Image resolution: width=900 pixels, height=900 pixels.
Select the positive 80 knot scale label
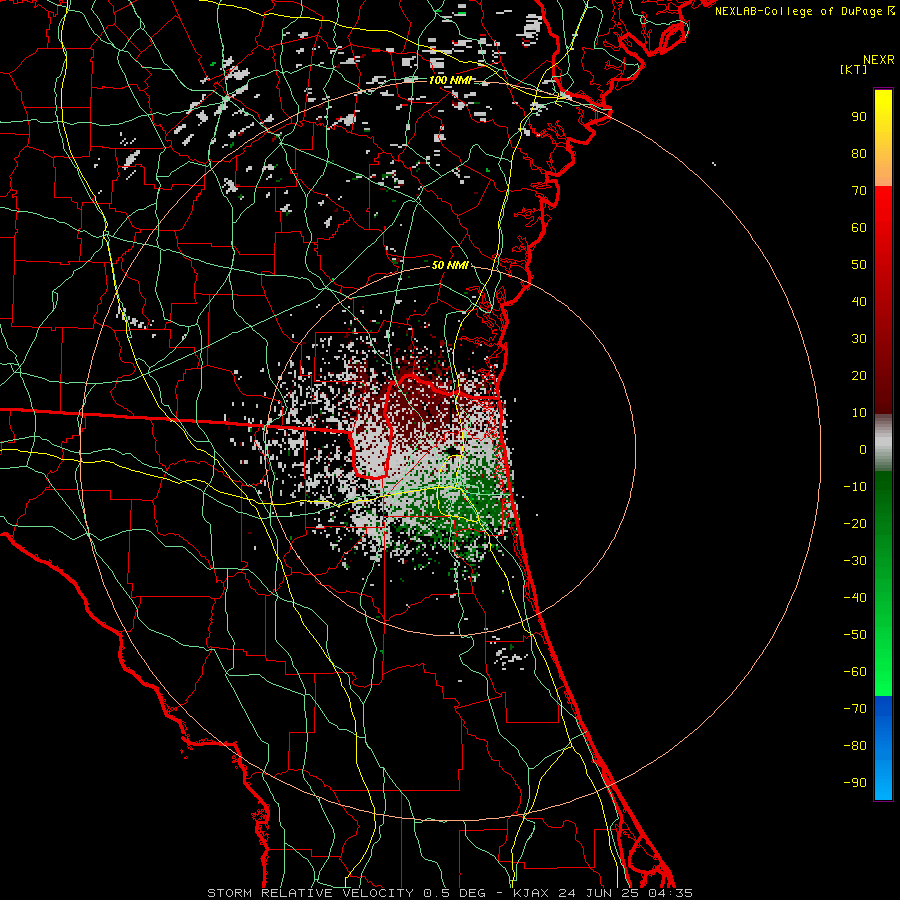(x=859, y=153)
